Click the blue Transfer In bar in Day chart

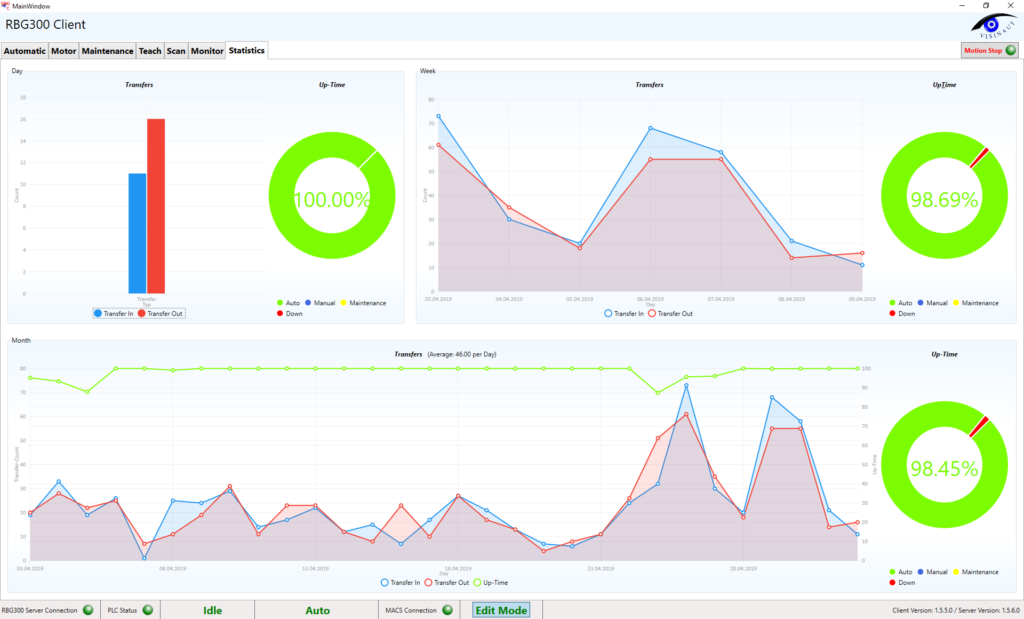click(137, 233)
